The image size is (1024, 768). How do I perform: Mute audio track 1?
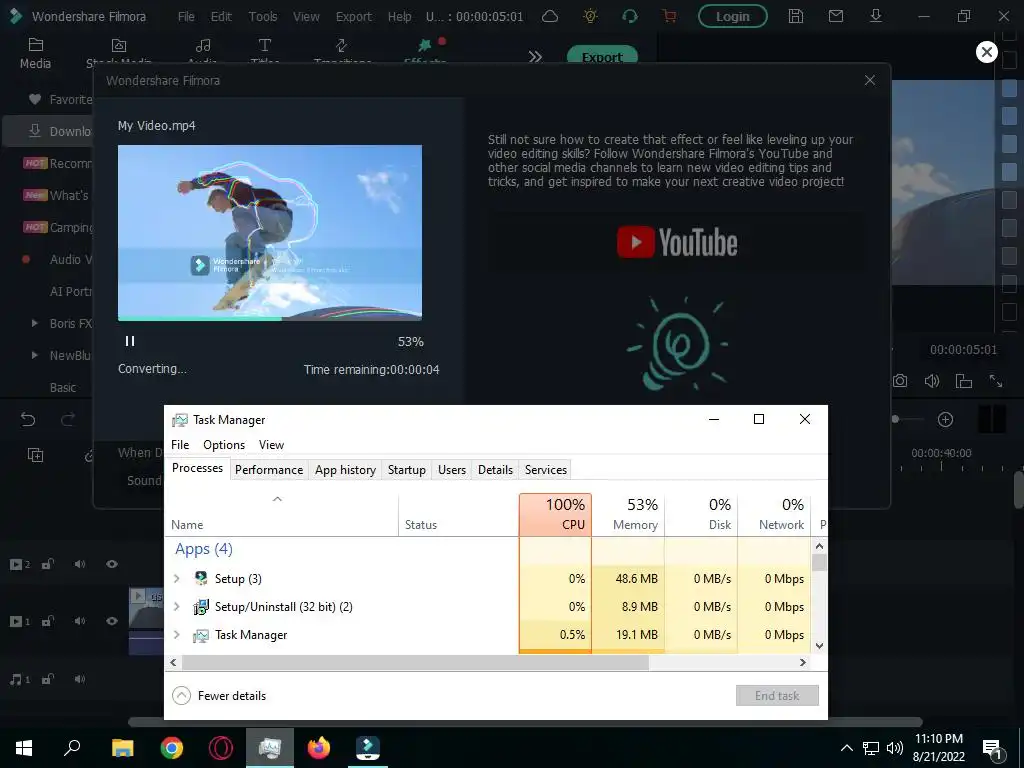click(80, 679)
